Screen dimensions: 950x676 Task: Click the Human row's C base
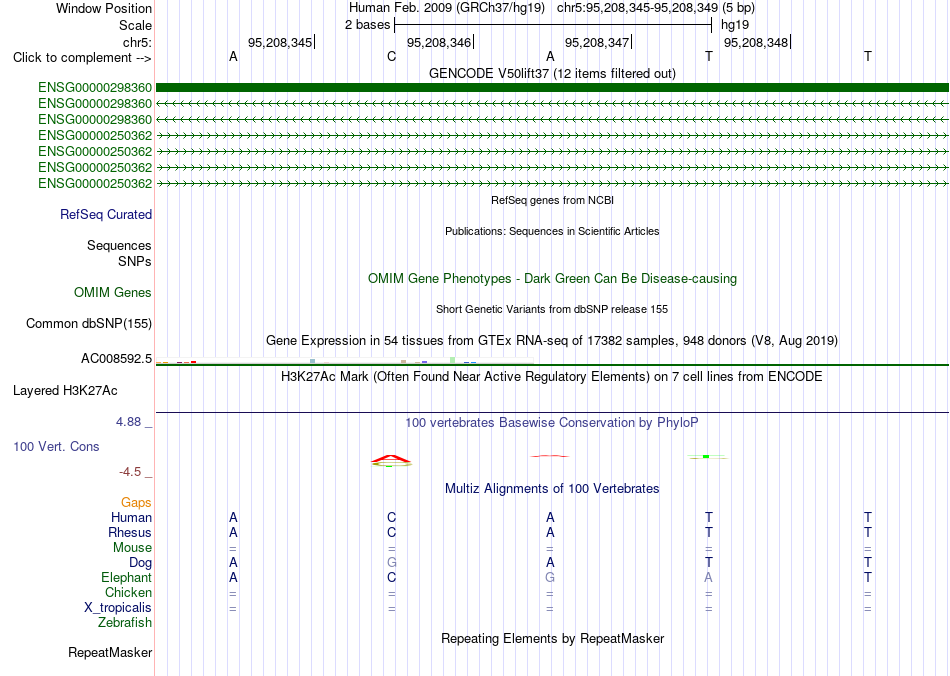point(391,518)
